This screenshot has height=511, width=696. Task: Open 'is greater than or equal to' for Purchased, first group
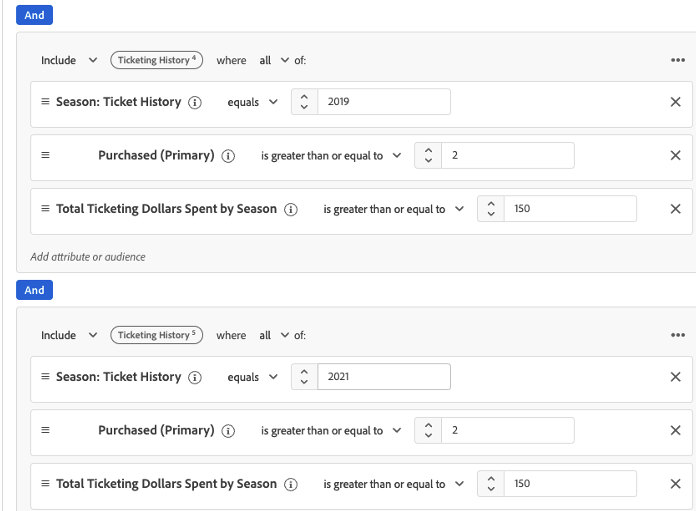pyautogui.click(x=331, y=156)
